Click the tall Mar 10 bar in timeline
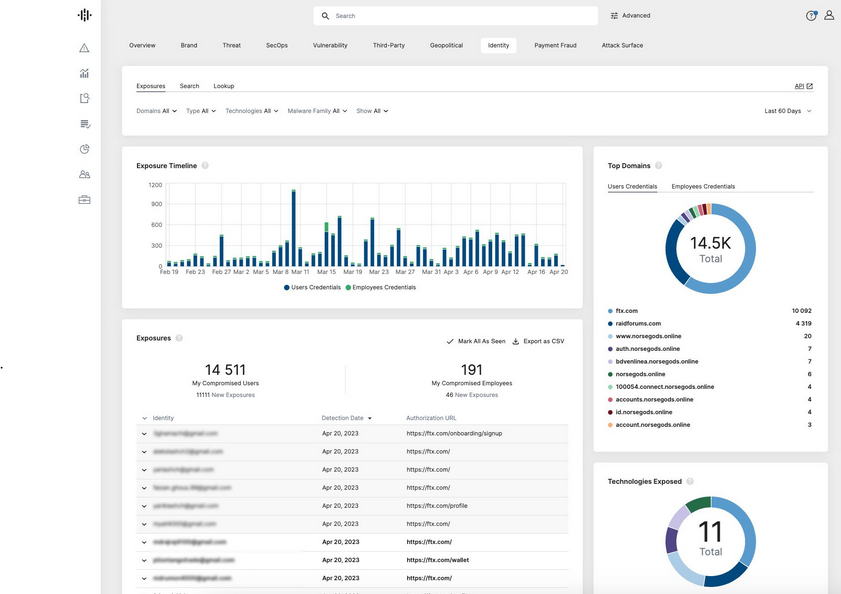 point(294,228)
